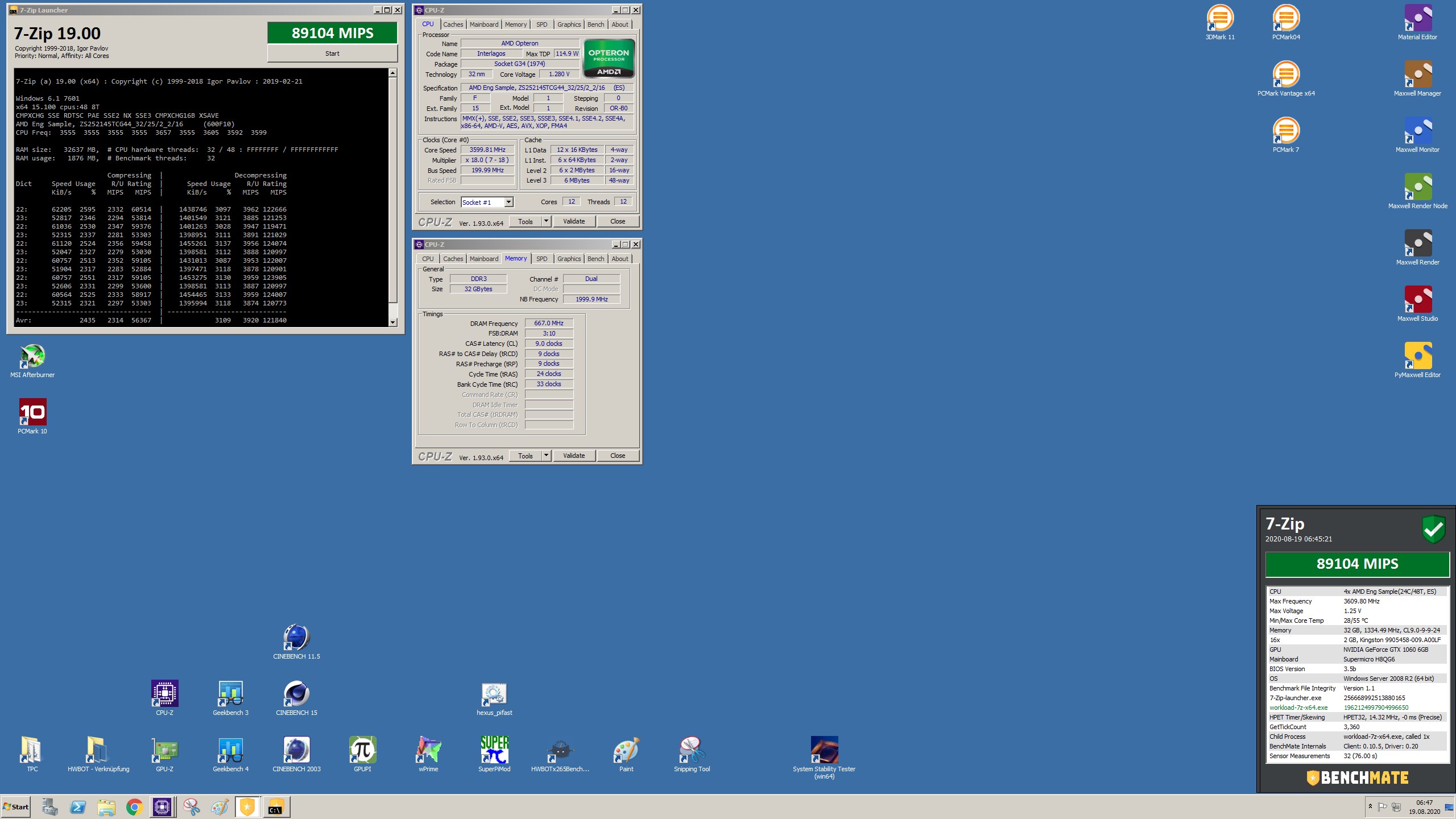Open the Geekbench 3 desktop icon
1456x819 pixels.
230,698
